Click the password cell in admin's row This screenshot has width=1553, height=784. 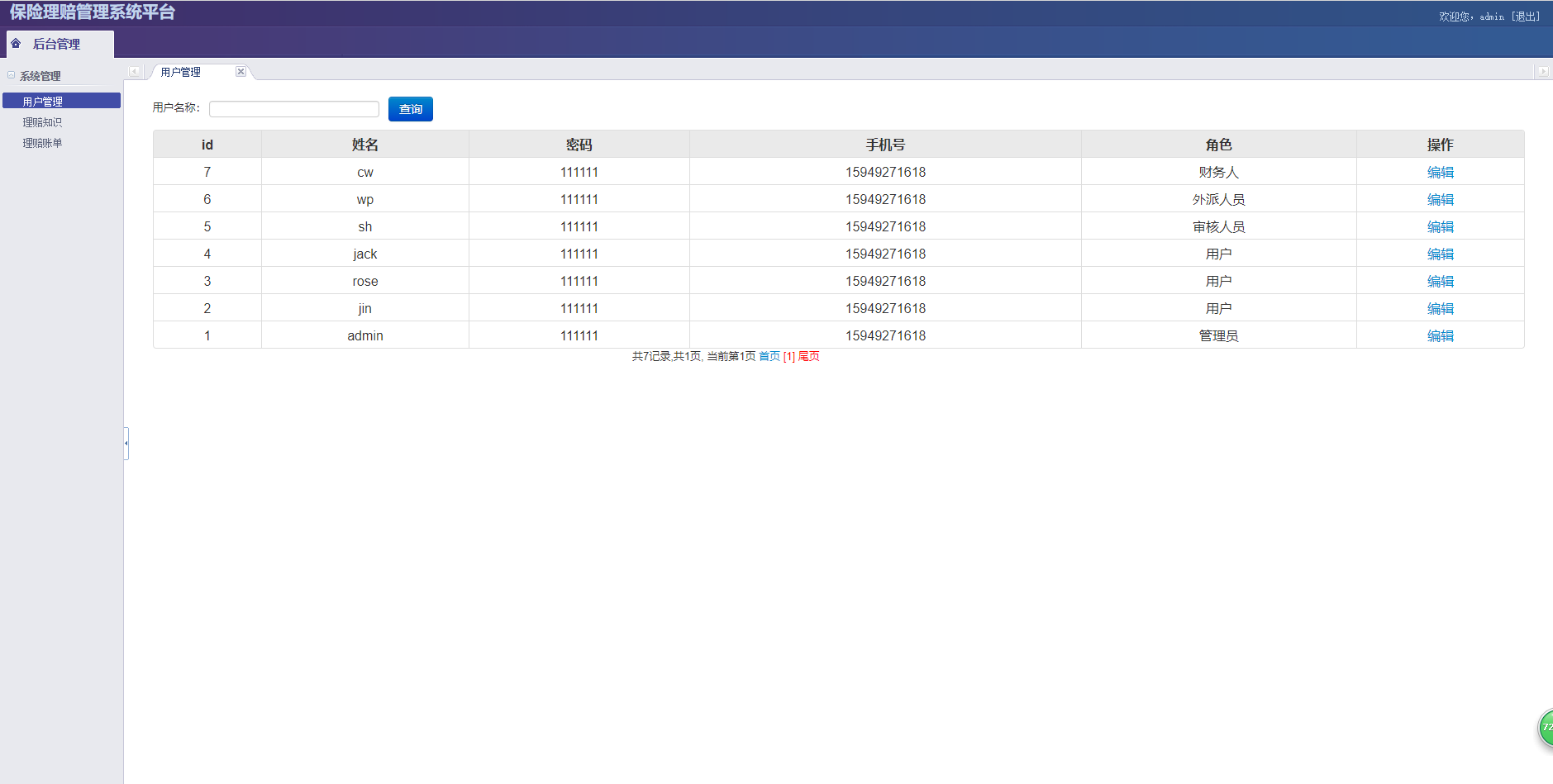coord(579,335)
